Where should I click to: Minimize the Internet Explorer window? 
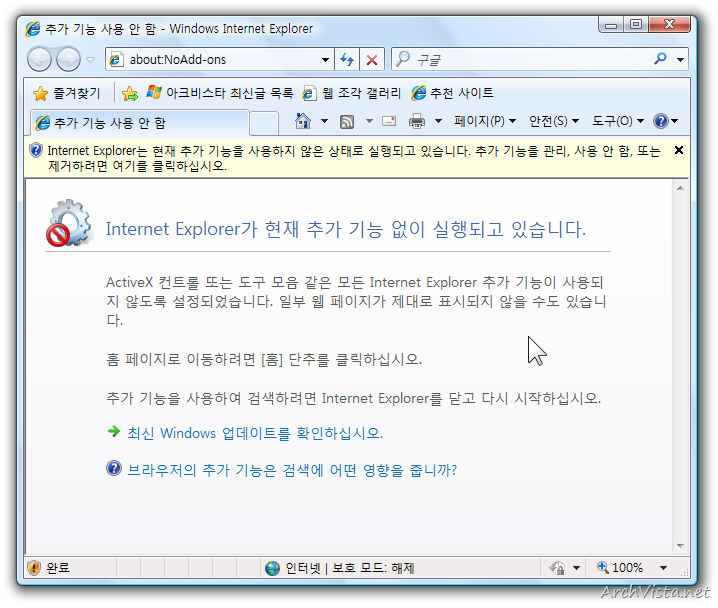pyautogui.click(x=611, y=25)
